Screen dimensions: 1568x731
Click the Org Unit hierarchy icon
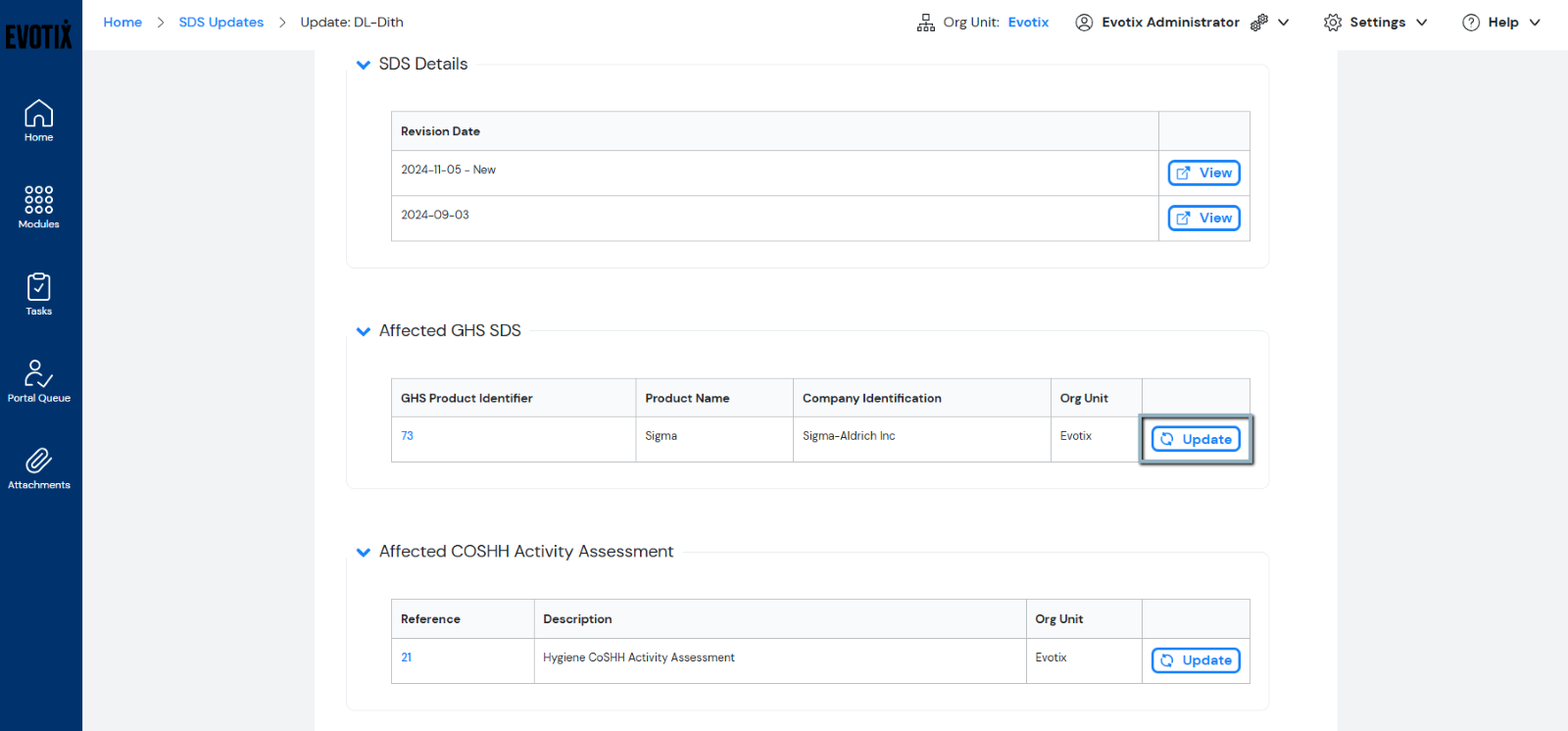point(925,23)
